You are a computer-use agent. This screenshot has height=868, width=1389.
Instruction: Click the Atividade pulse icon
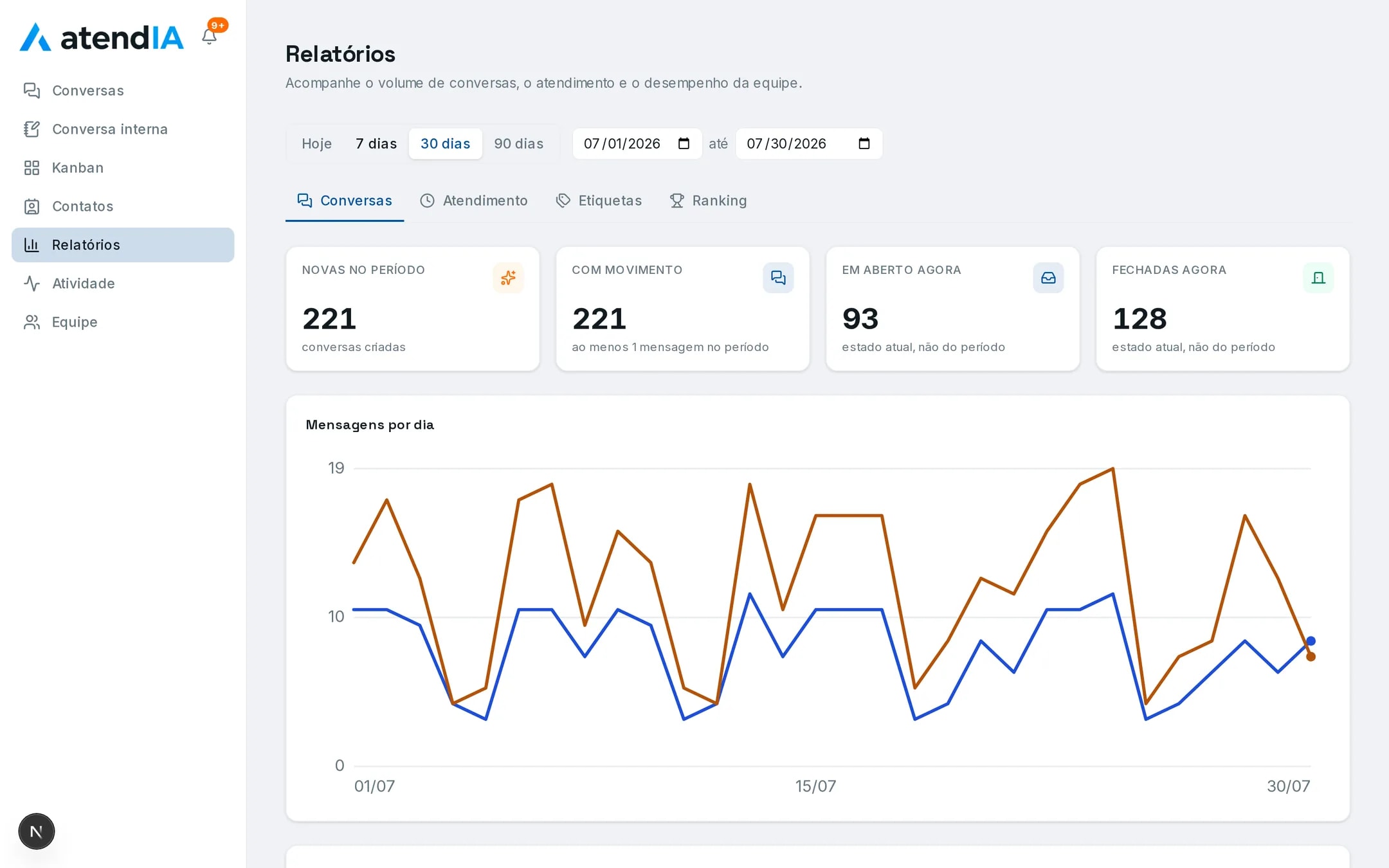pos(32,284)
